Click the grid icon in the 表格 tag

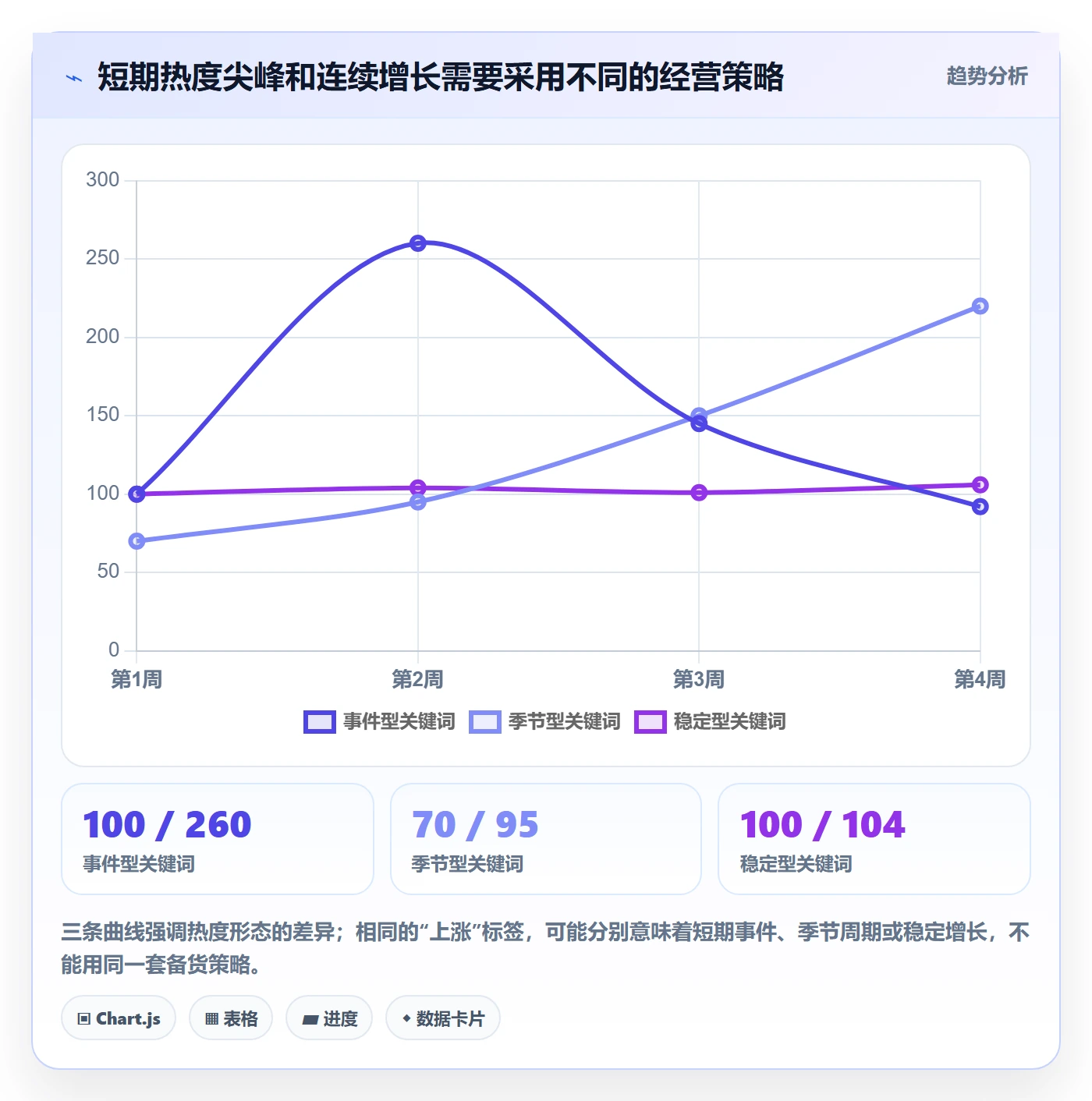click(x=211, y=1019)
